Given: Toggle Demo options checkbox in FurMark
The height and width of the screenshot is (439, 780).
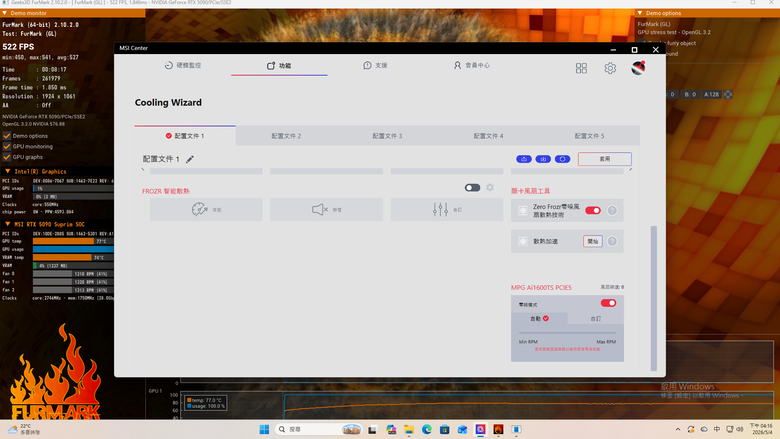Looking at the screenshot, I should (6, 136).
